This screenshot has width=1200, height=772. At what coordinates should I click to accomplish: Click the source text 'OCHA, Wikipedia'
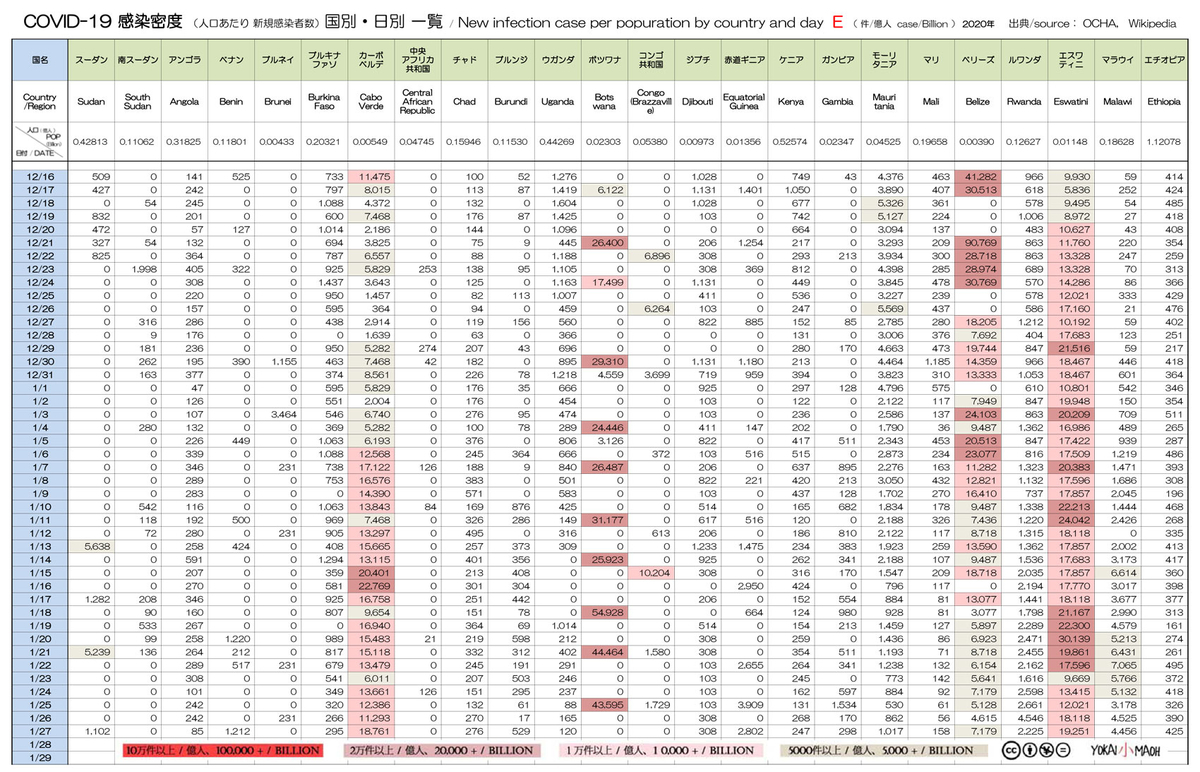1129,23
